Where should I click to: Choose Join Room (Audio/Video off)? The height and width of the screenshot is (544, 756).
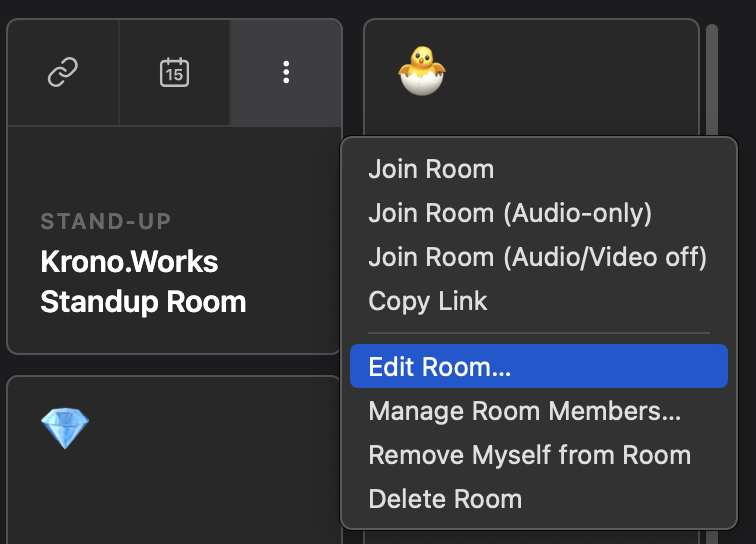(x=537, y=257)
